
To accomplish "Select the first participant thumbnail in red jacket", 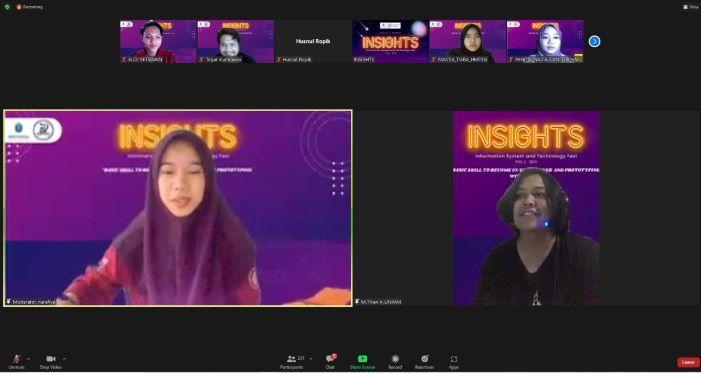I will click(x=158, y=41).
